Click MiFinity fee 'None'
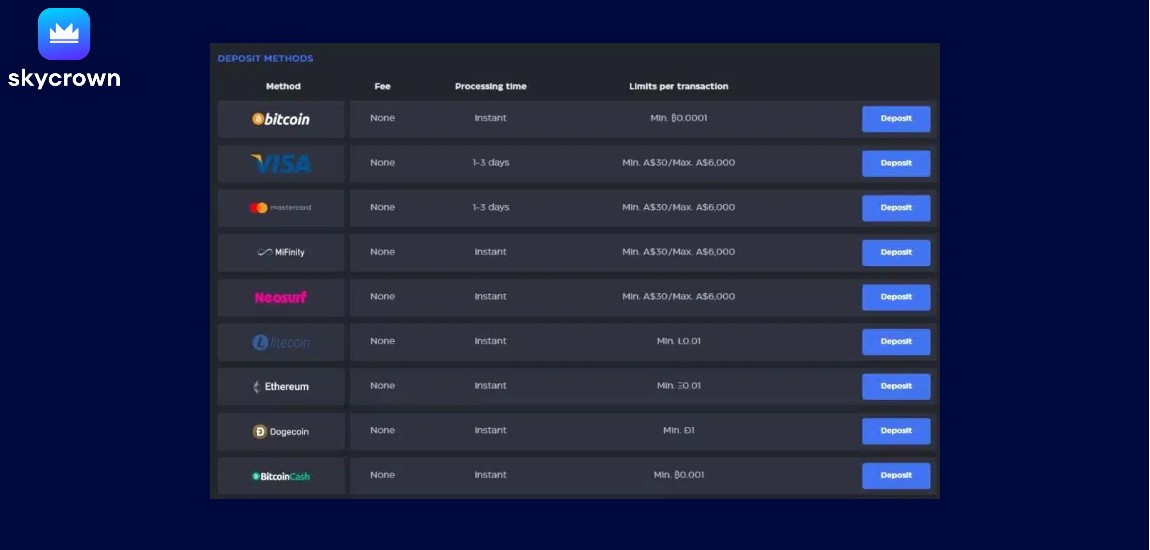 pos(382,252)
